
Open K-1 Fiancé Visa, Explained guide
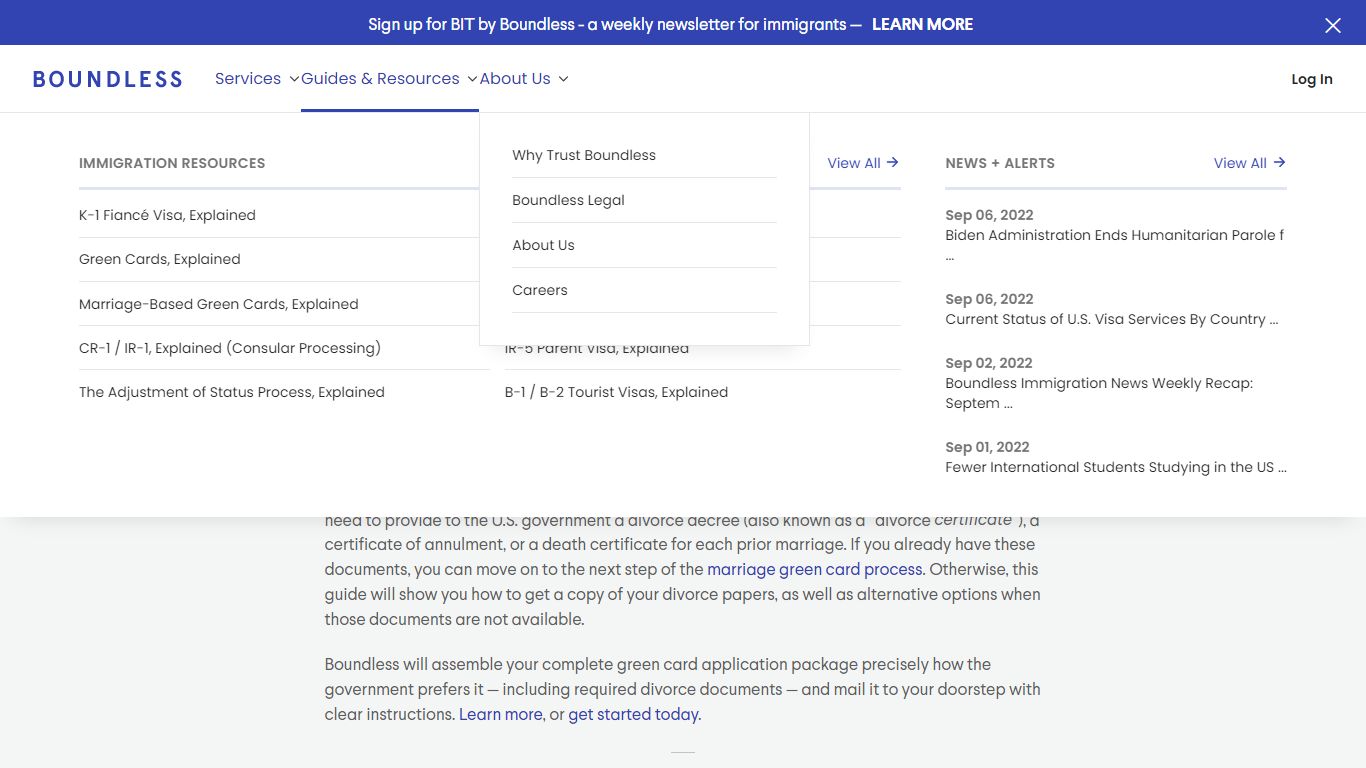(167, 215)
